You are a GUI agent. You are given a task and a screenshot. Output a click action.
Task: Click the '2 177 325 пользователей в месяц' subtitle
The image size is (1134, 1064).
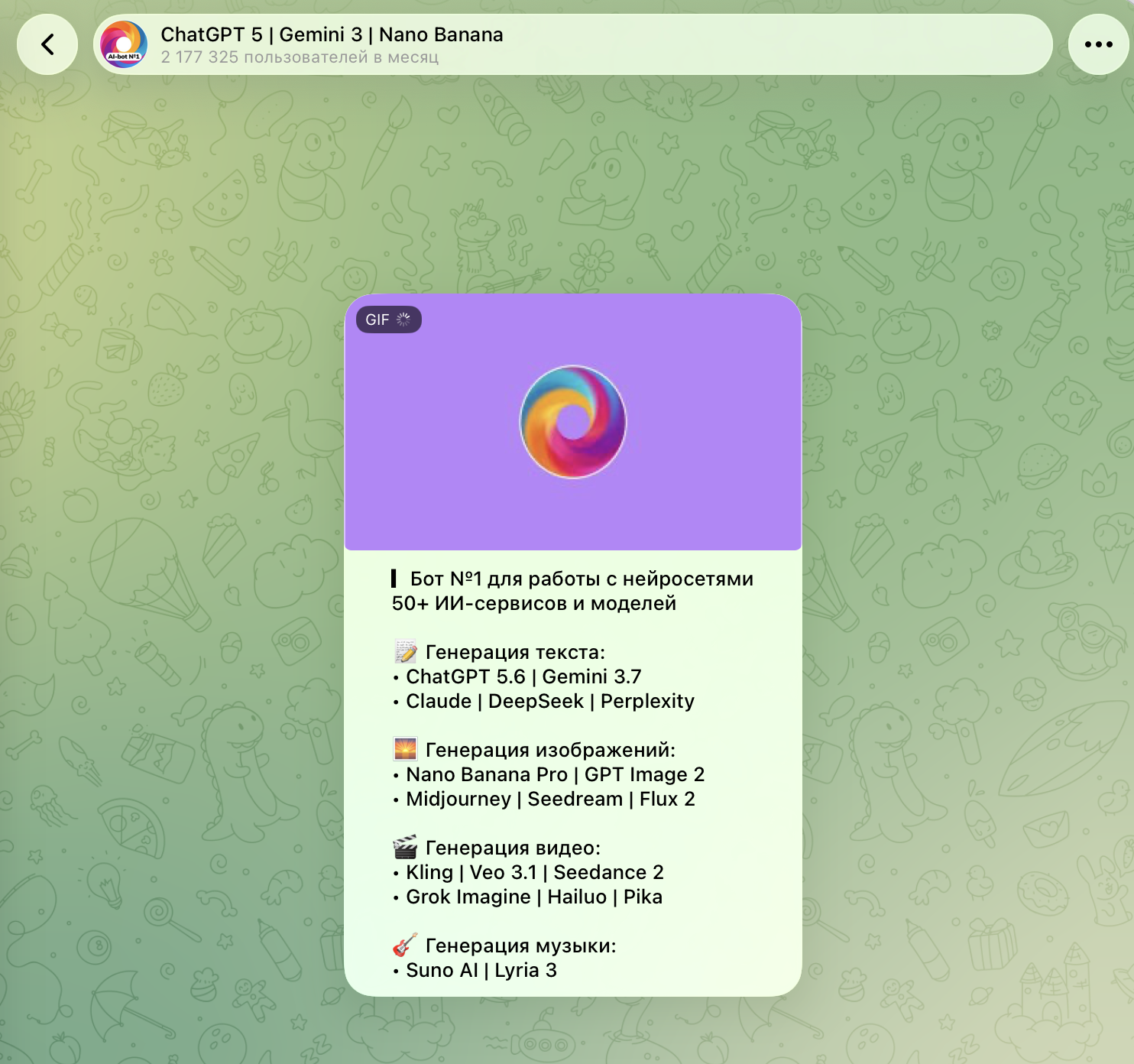[300, 57]
